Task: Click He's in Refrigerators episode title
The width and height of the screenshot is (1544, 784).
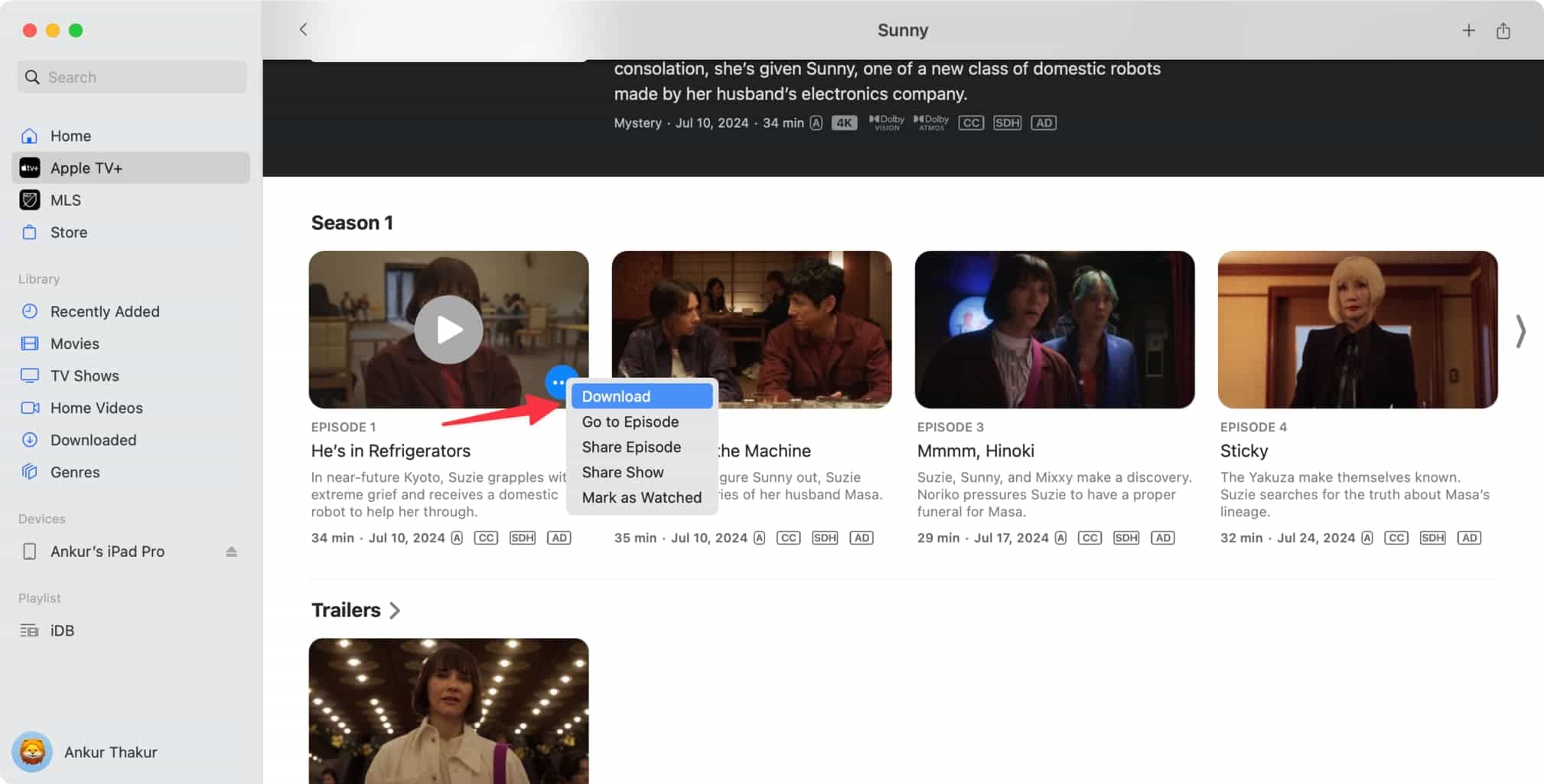Action: [390, 451]
